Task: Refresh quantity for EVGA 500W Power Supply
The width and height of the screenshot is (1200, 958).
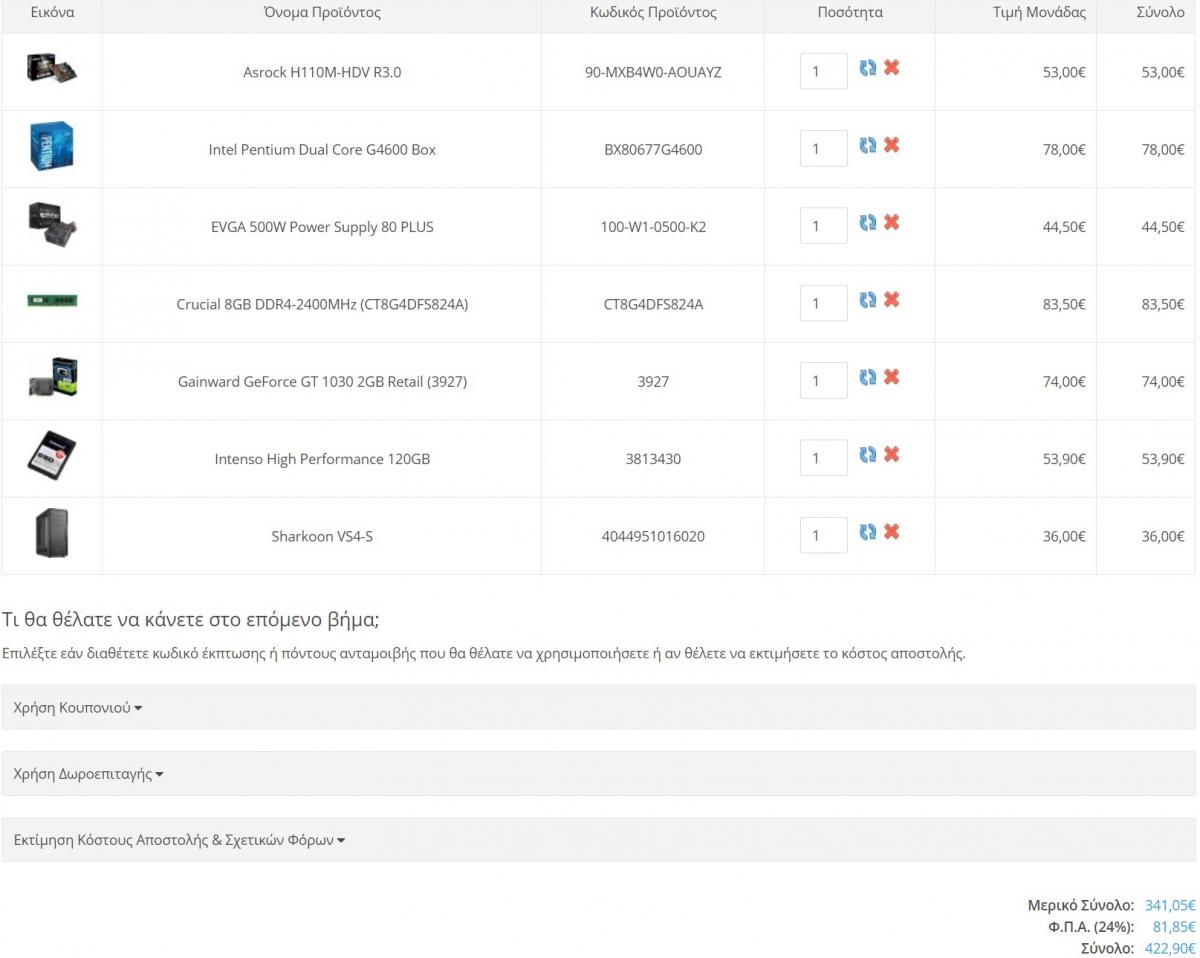Action: pyautogui.click(x=868, y=223)
